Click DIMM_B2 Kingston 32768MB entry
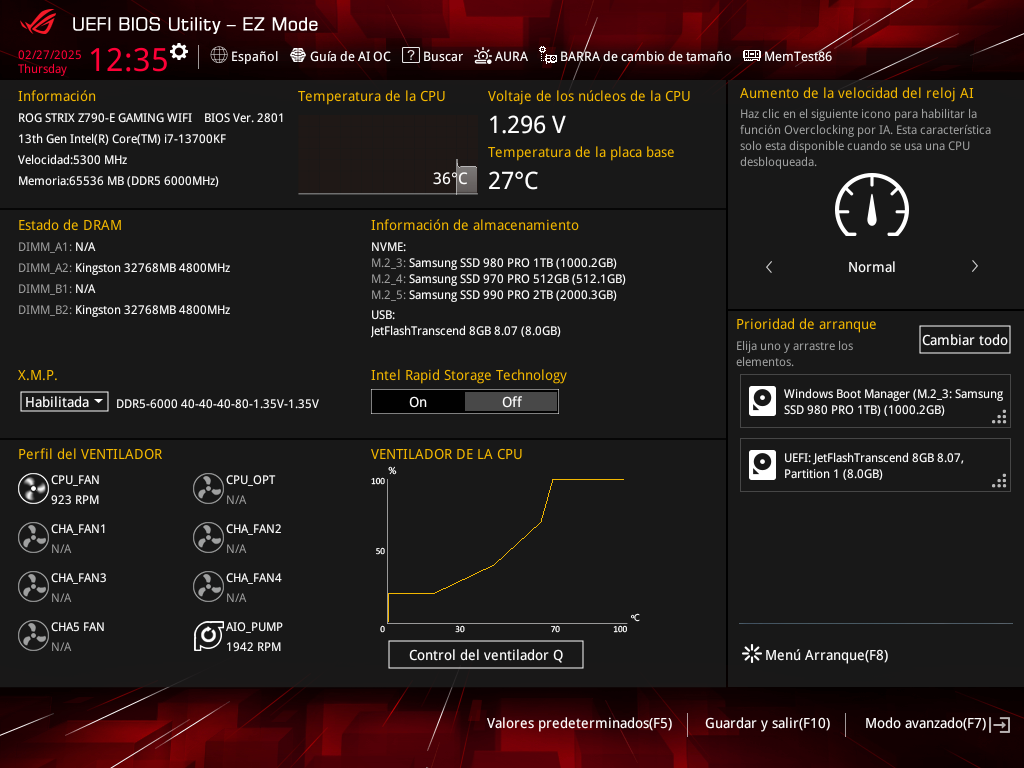This screenshot has width=1024, height=768. 124,310
